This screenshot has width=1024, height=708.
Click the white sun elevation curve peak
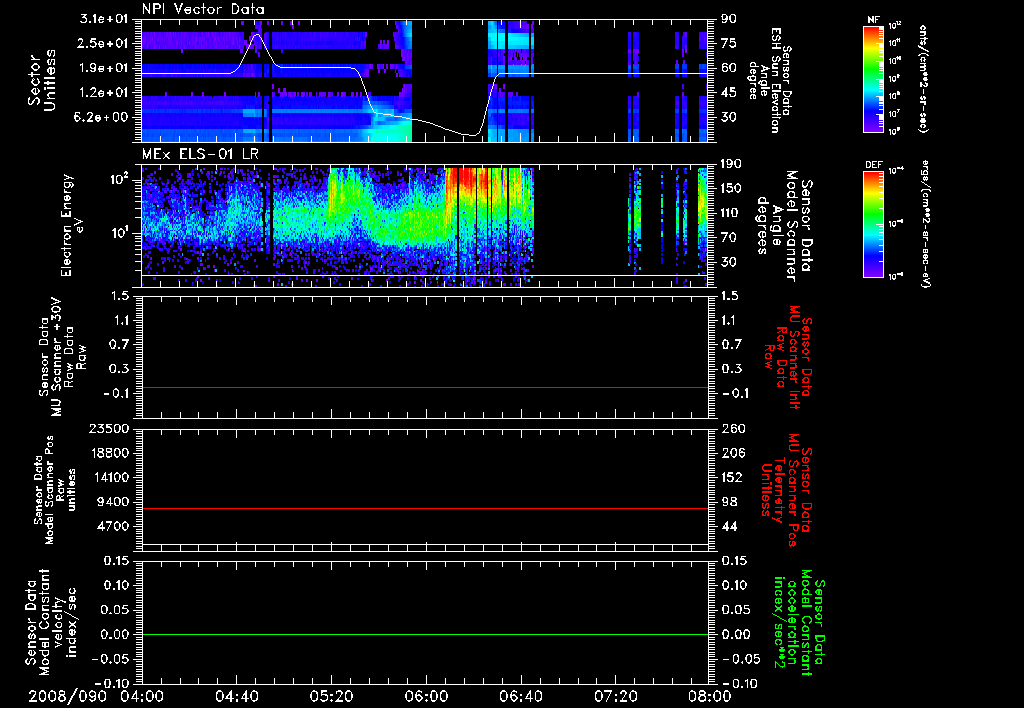[x=257, y=35]
